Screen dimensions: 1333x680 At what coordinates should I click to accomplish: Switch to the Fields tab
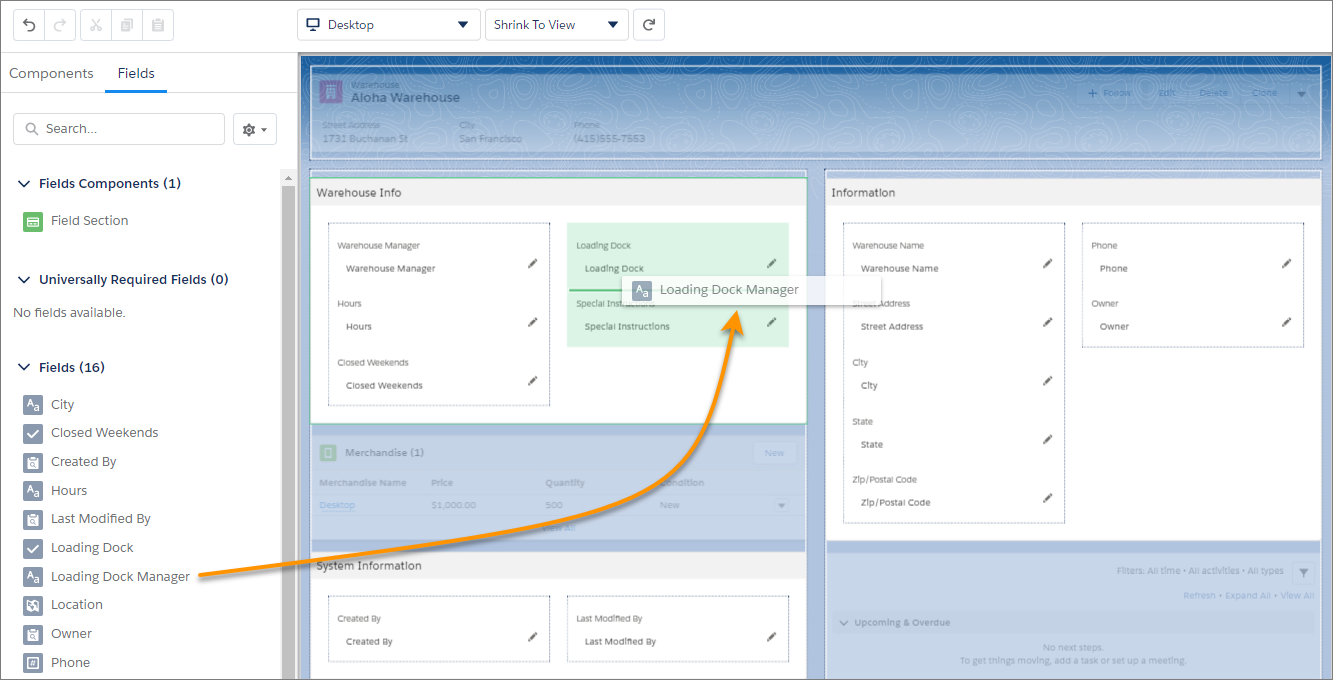136,73
